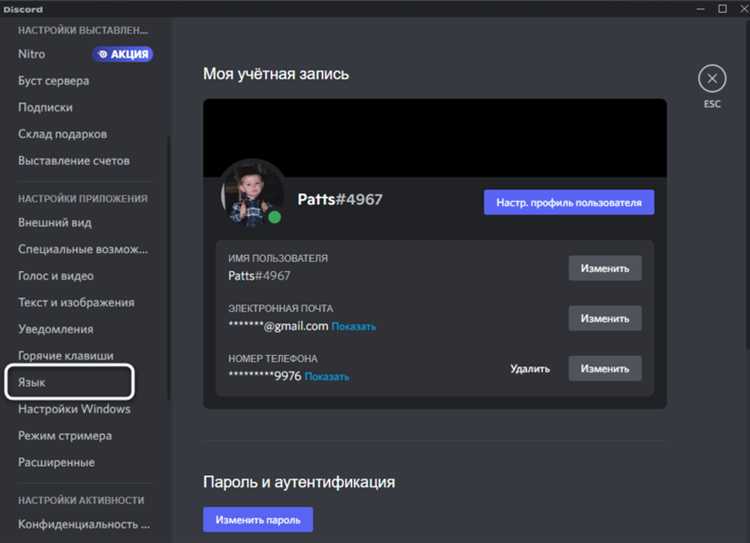Close settings with the ESC circle button
750x543 pixels.
click(712, 78)
